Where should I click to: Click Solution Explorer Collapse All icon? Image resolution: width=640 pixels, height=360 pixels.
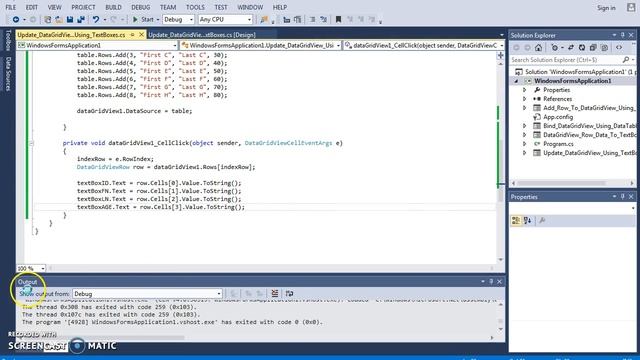pyautogui.click(x=593, y=48)
